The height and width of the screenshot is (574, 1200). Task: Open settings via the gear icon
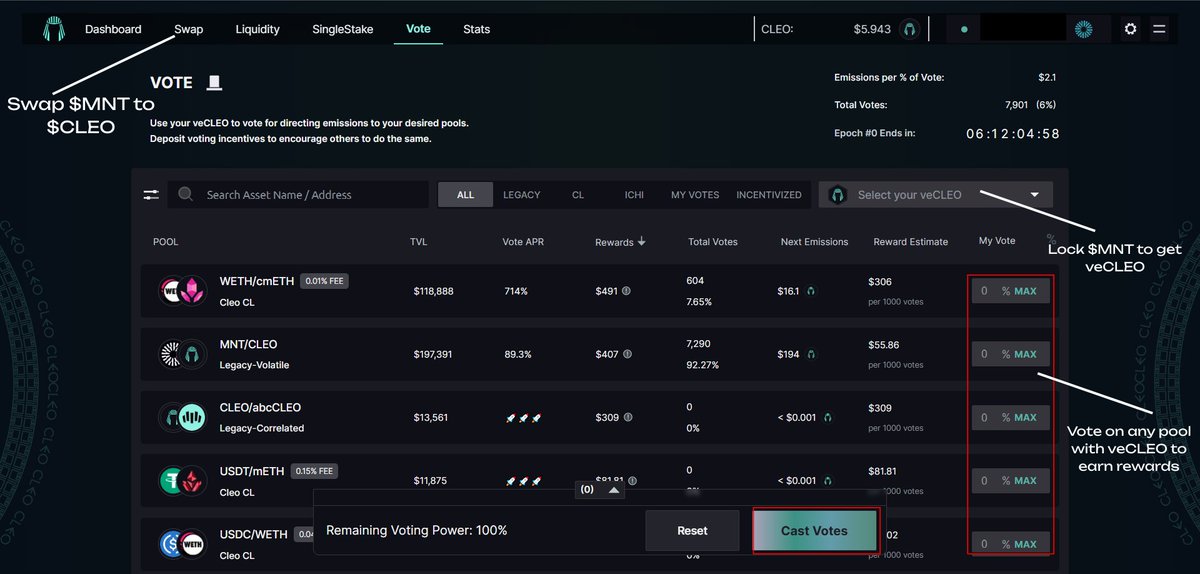pyautogui.click(x=1130, y=29)
